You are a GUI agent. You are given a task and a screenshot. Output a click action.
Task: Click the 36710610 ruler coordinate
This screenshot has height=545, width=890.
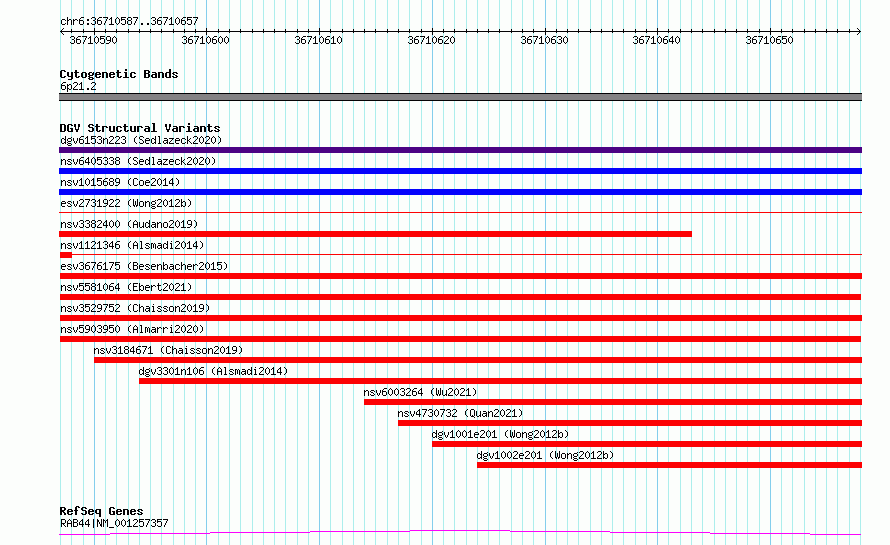coord(318,40)
